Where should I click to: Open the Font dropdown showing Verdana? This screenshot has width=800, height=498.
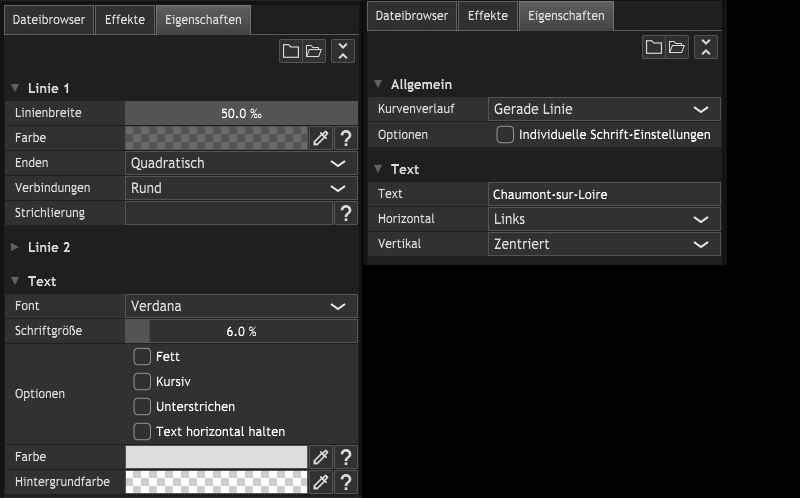tap(241, 306)
